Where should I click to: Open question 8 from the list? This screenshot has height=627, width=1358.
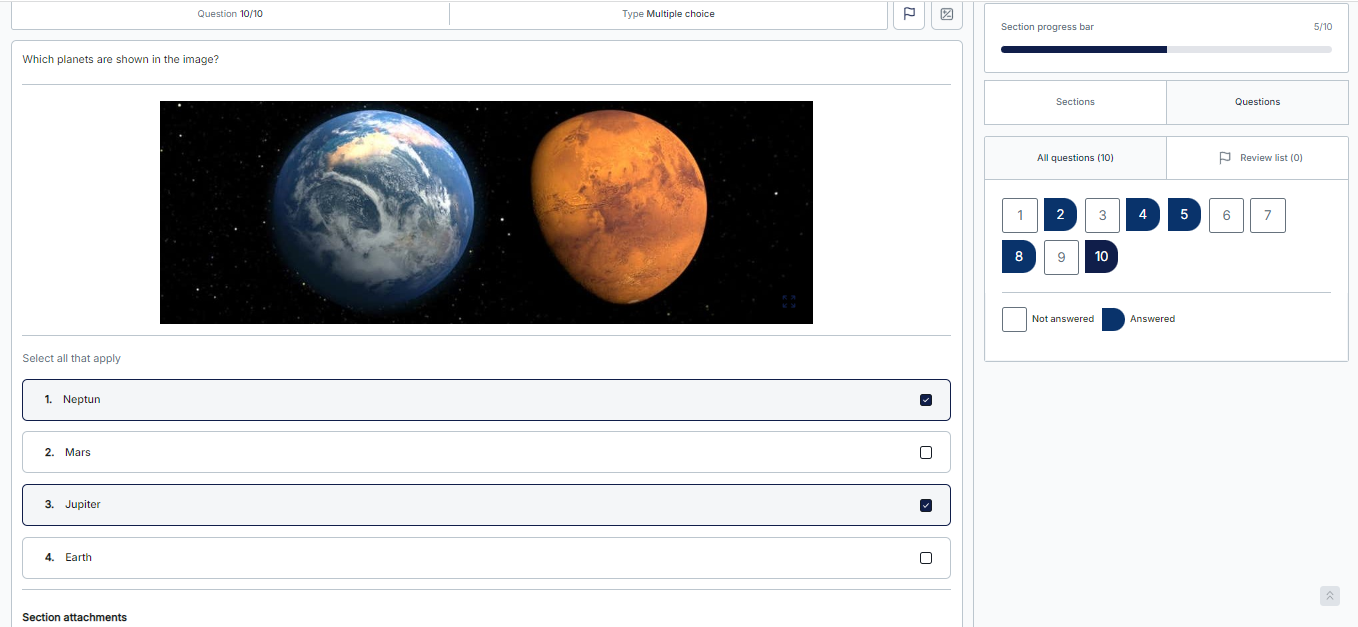click(1019, 257)
